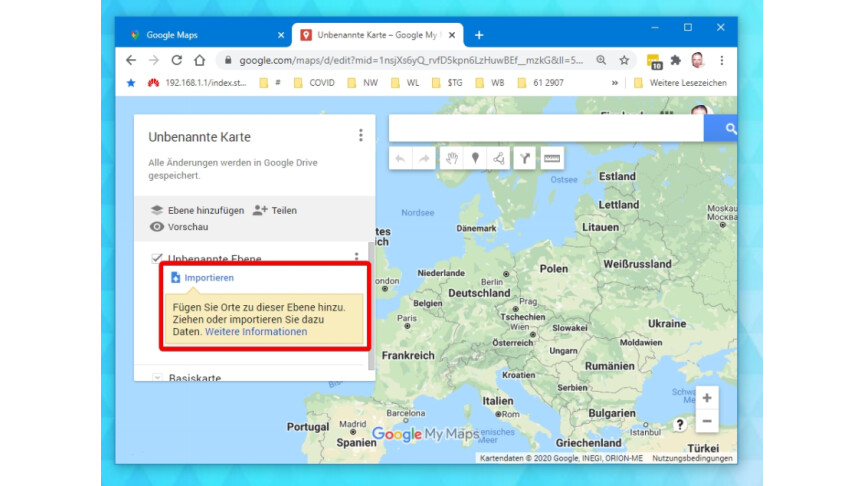Select the Unbenannte Karte browser tab
Viewport: 864px width, 486px height.
378,35
